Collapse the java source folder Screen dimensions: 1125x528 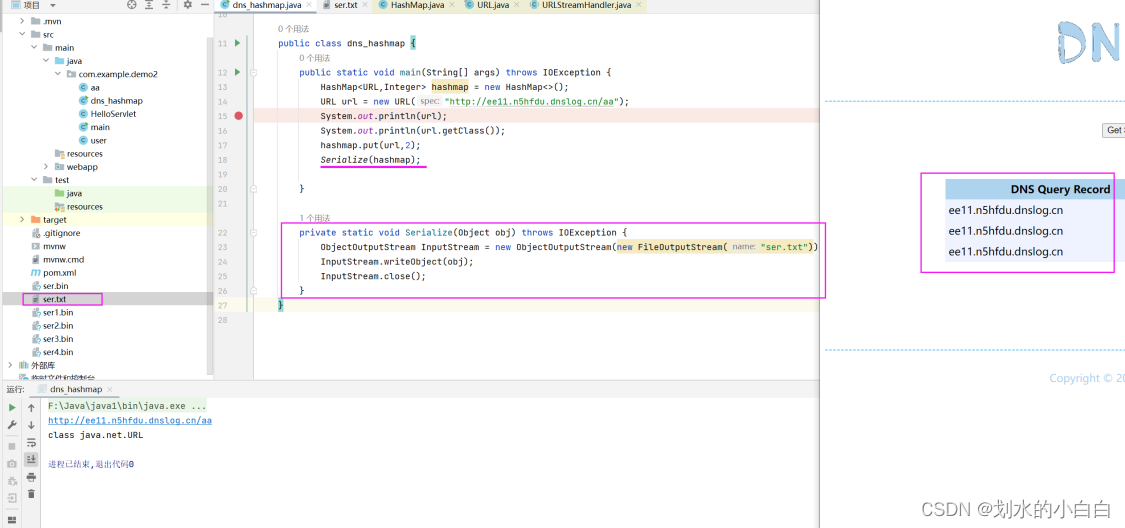point(46,61)
